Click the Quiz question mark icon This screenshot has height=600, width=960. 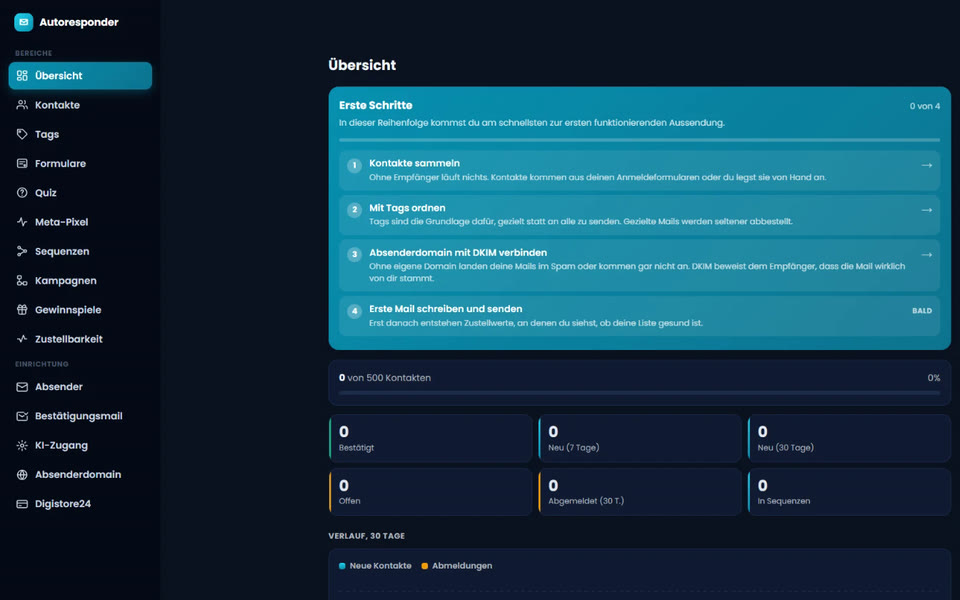pyautogui.click(x=22, y=193)
